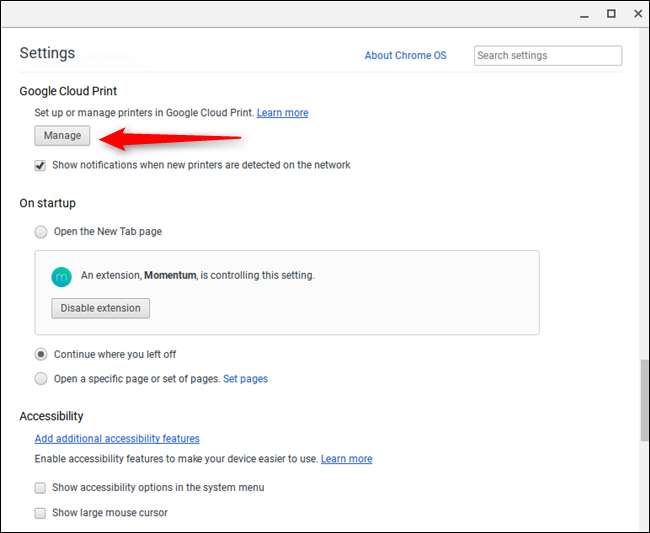
Task: Maximize the Settings window
Action: [x=611, y=14]
